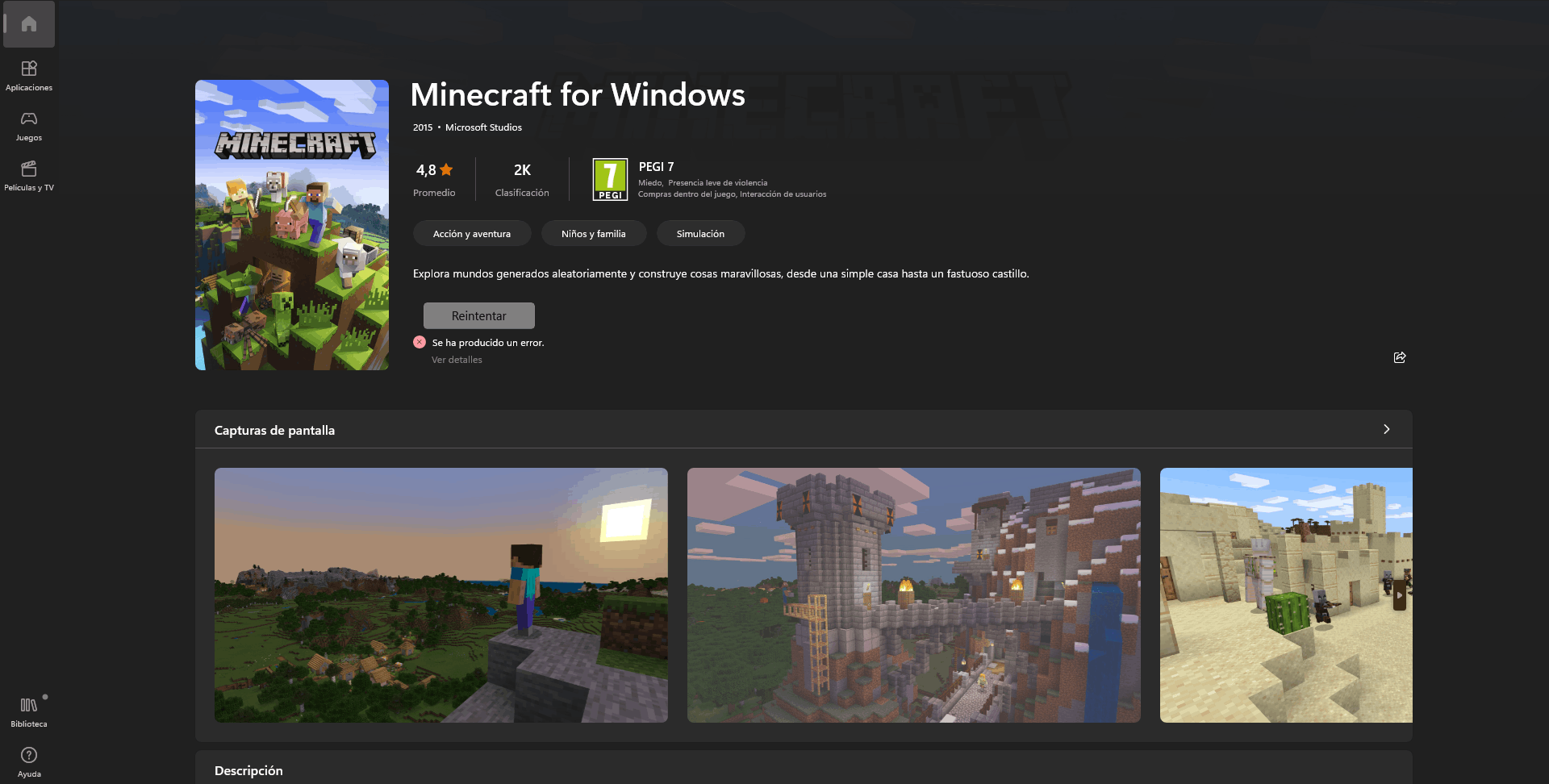Open the Ver detalles link
This screenshot has height=784, width=1549.
pos(457,360)
